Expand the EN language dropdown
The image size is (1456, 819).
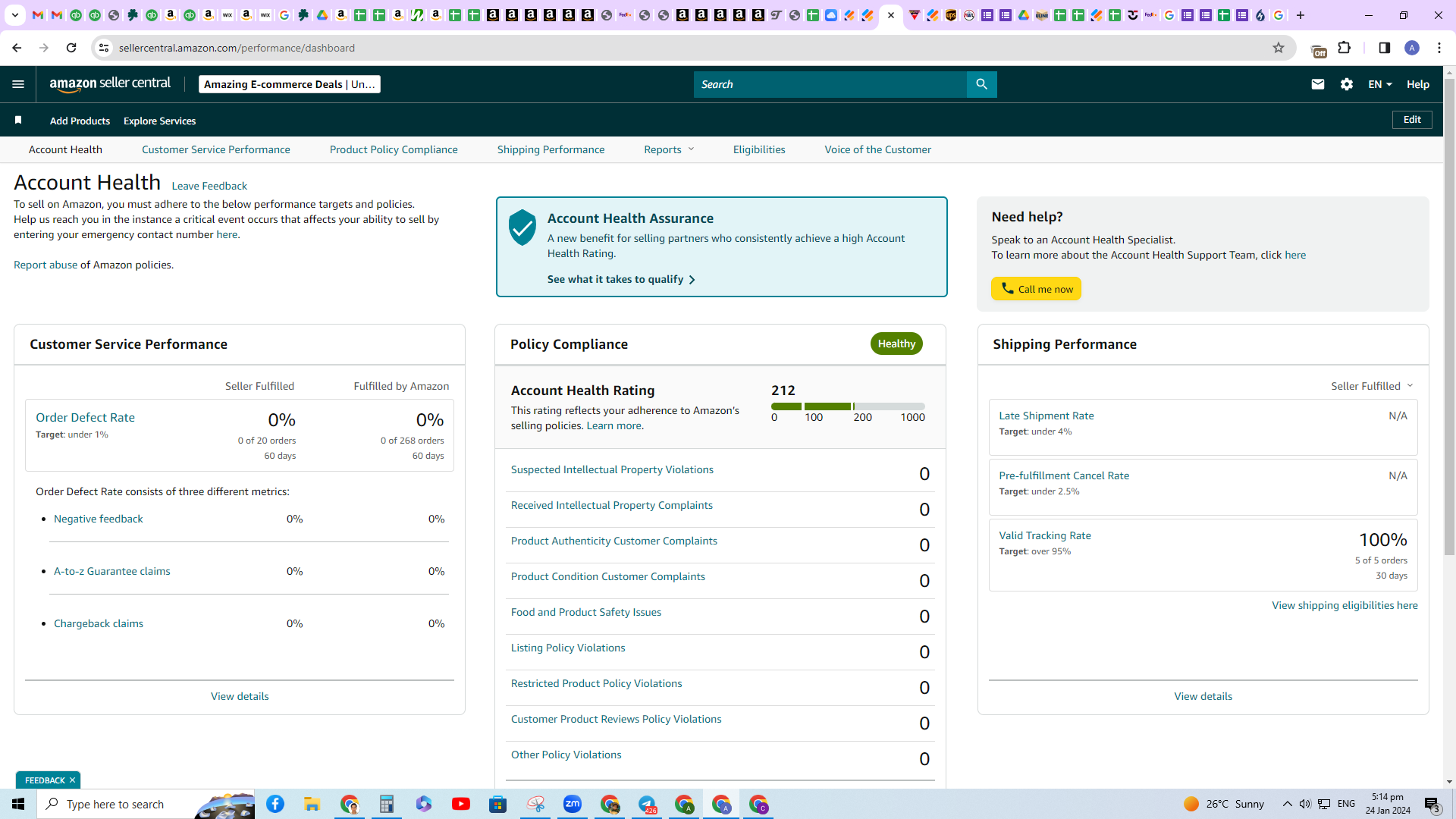tap(1380, 84)
